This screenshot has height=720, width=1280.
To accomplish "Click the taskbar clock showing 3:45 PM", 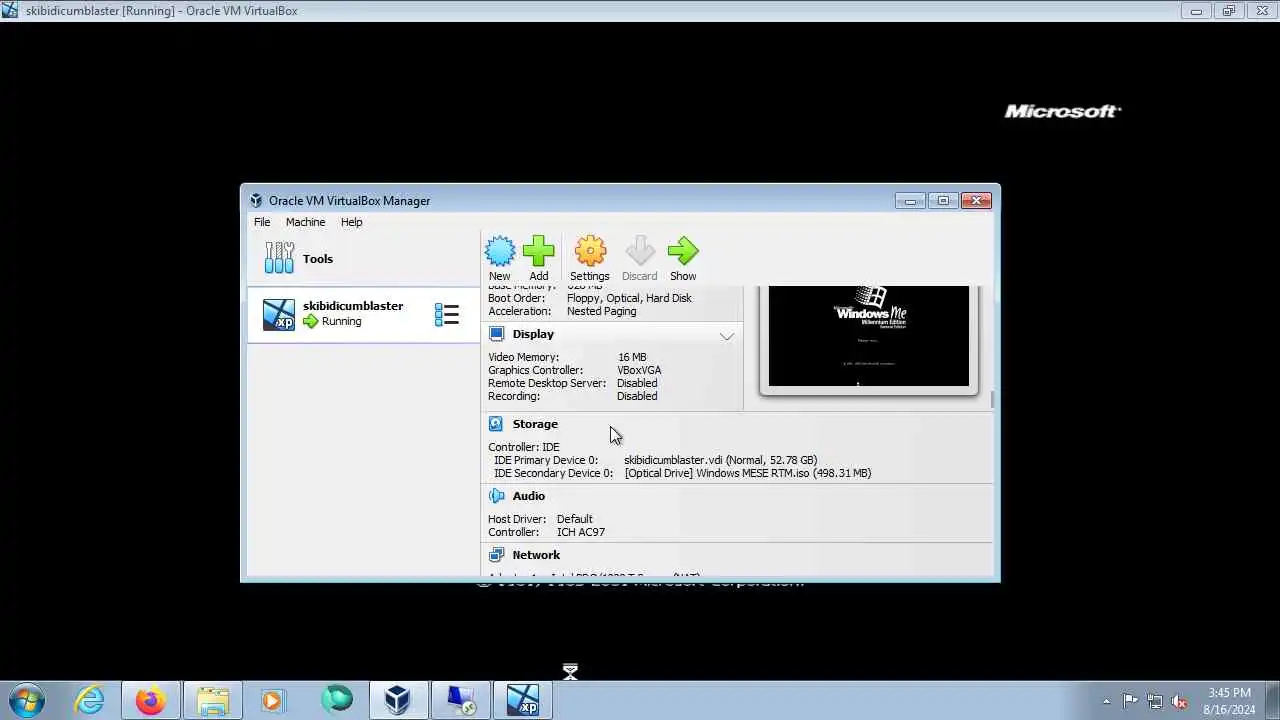I will click(1229, 700).
